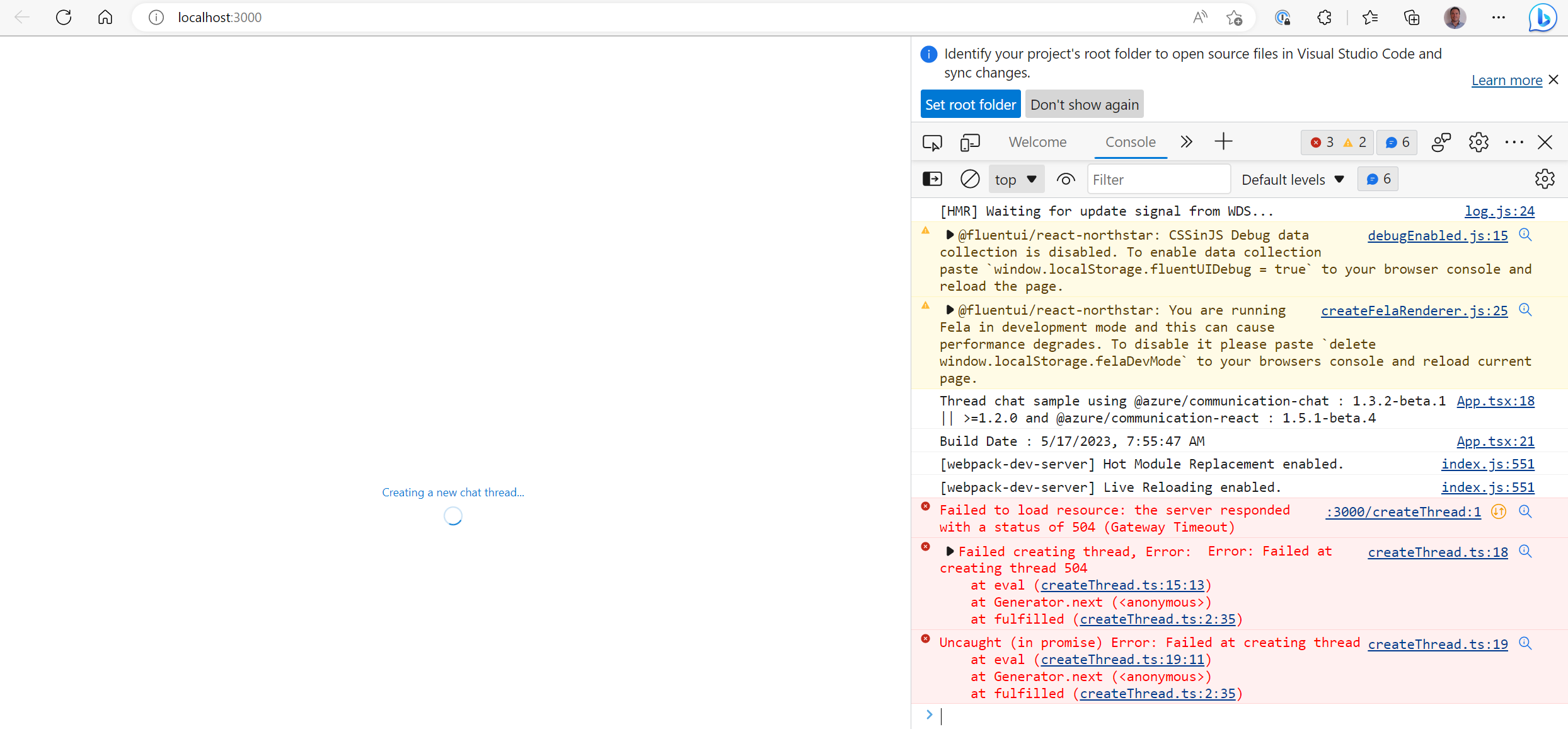Screen dimensions: 1568x729
Task: Toggle the 3-errors filter counter
Action: (x=1323, y=142)
